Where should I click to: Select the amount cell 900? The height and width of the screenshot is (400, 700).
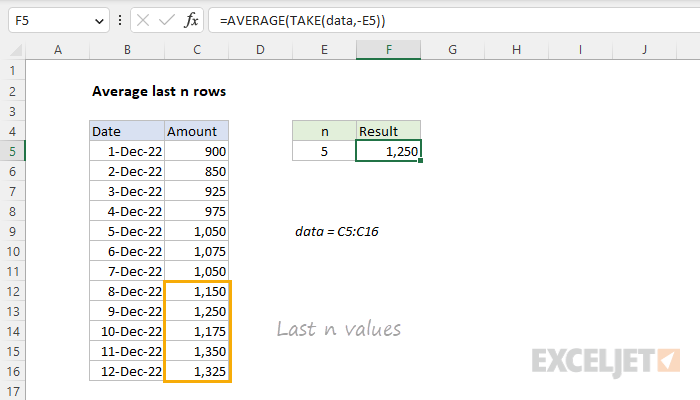tap(196, 151)
